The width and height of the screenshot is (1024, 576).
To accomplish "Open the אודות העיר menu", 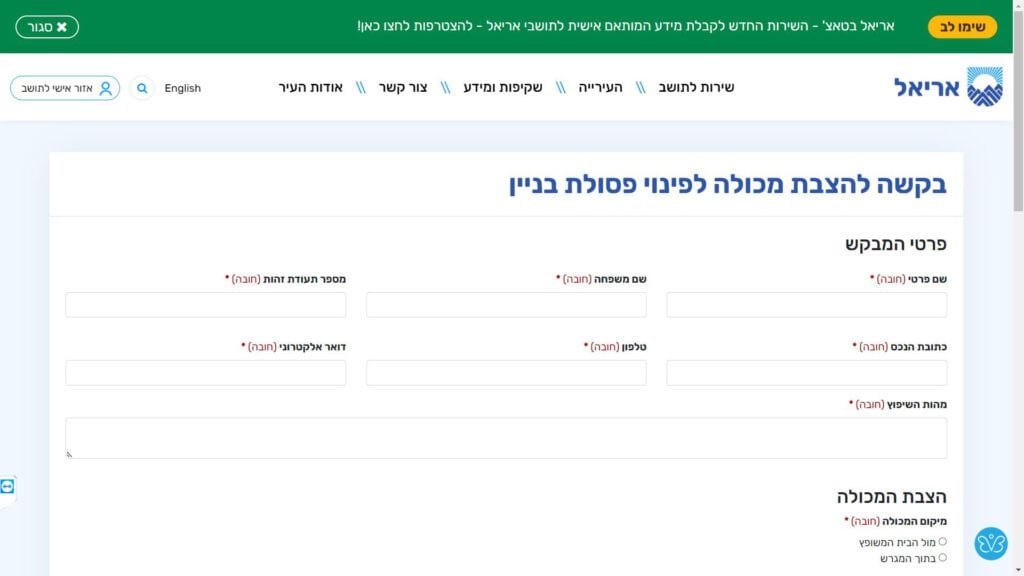I will 311,88.
